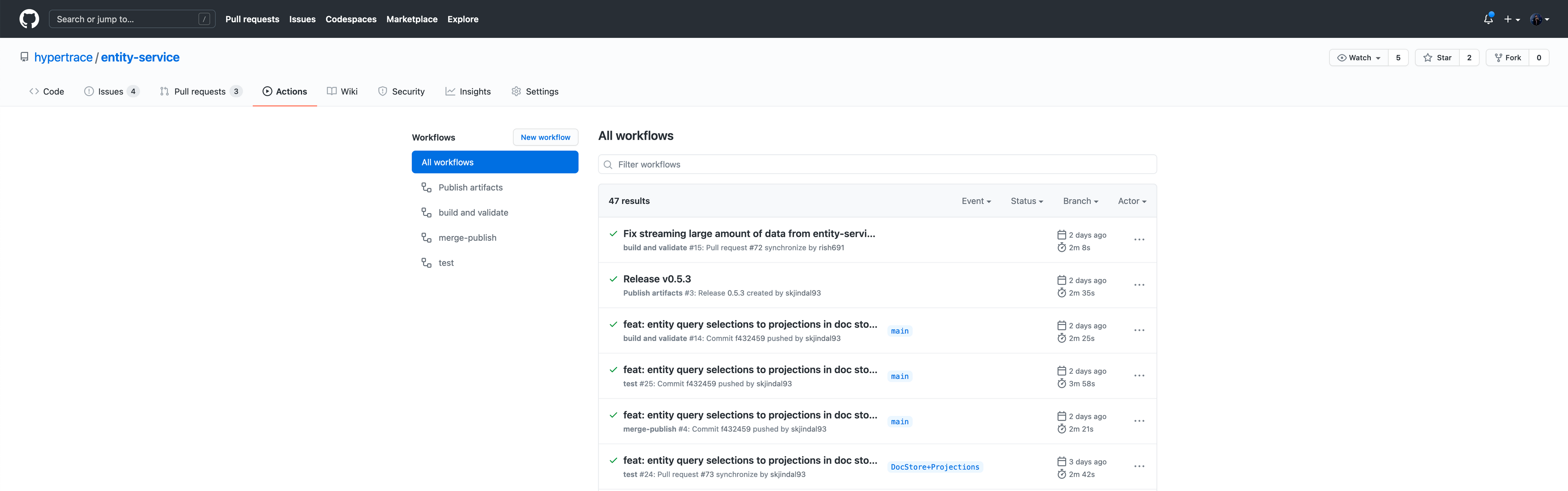The image size is (1568, 491).
Task: Open merge-publish #4 run title
Action: (x=751, y=415)
